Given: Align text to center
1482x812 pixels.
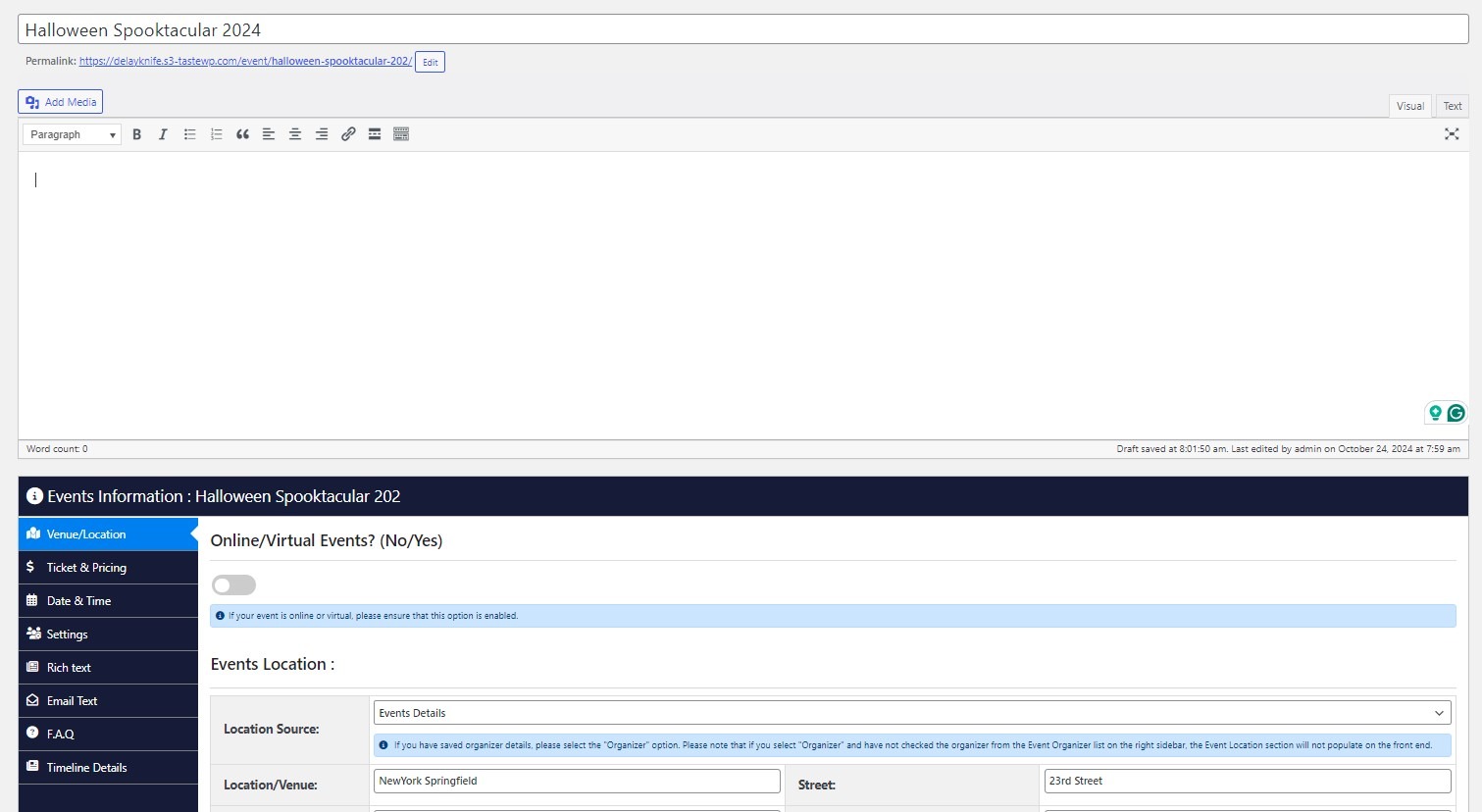Looking at the screenshot, I should [x=294, y=134].
